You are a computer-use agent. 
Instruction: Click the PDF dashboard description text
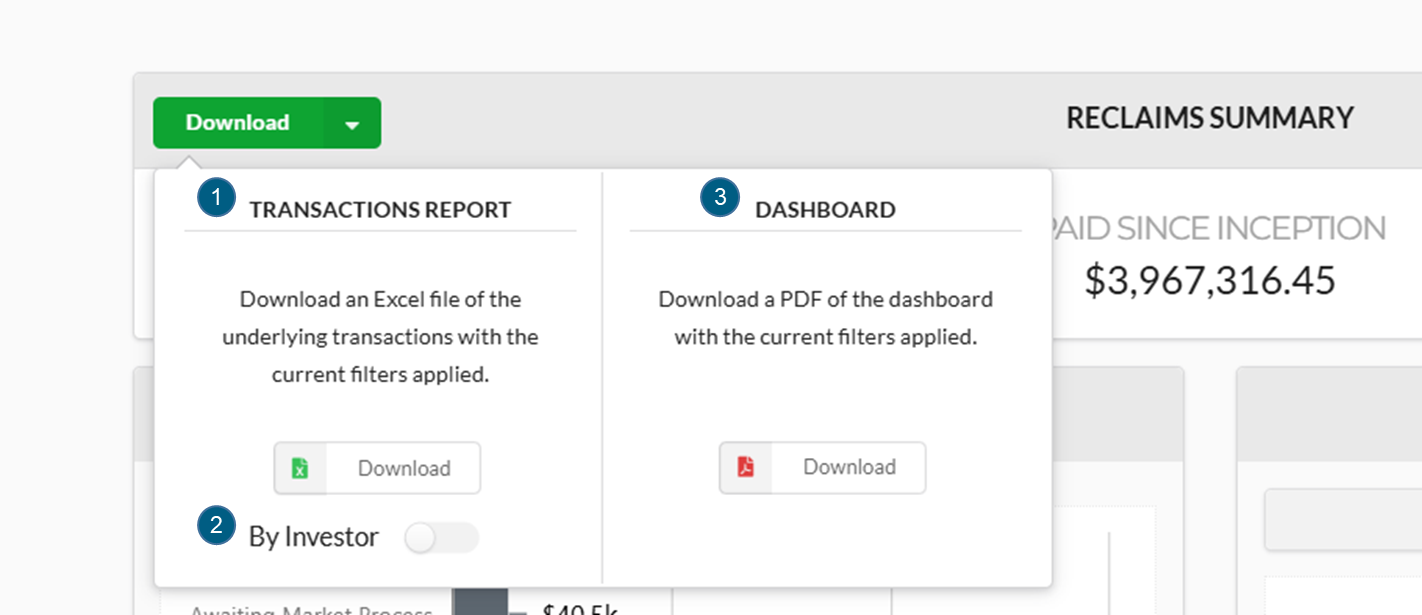pos(825,318)
